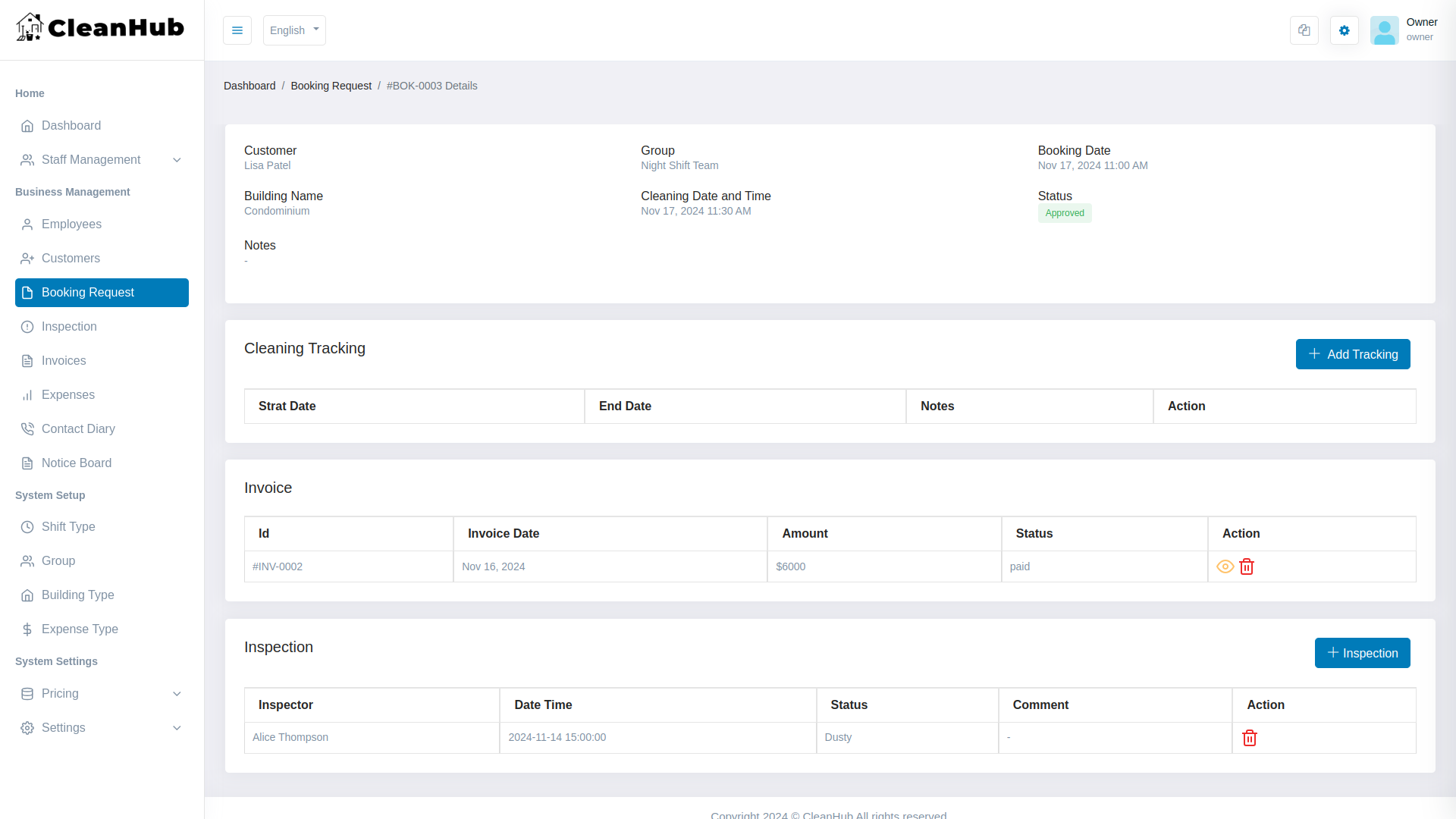Delete Alice Thompson's inspection record
Screen dimensions: 1456x819
[1249, 737]
